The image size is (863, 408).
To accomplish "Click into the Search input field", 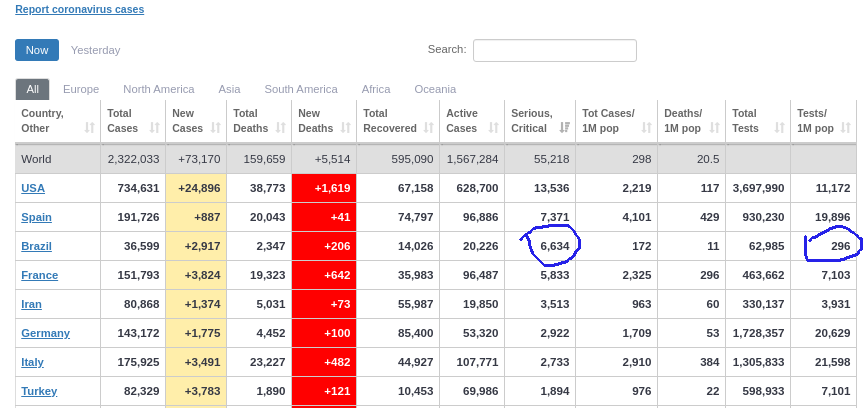I will click(x=554, y=50).
